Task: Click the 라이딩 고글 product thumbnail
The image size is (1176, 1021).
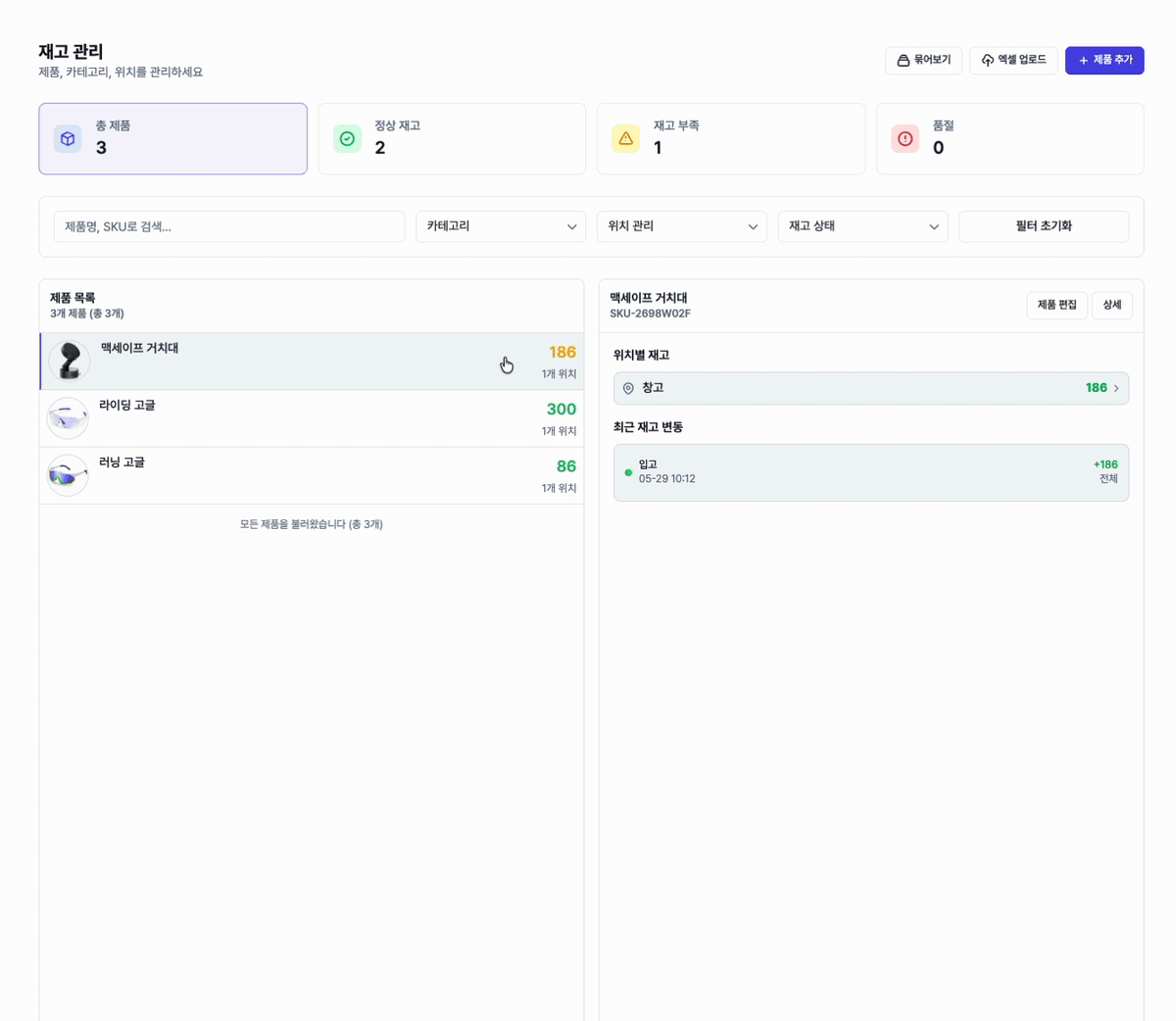Action: tap(68, 418)
